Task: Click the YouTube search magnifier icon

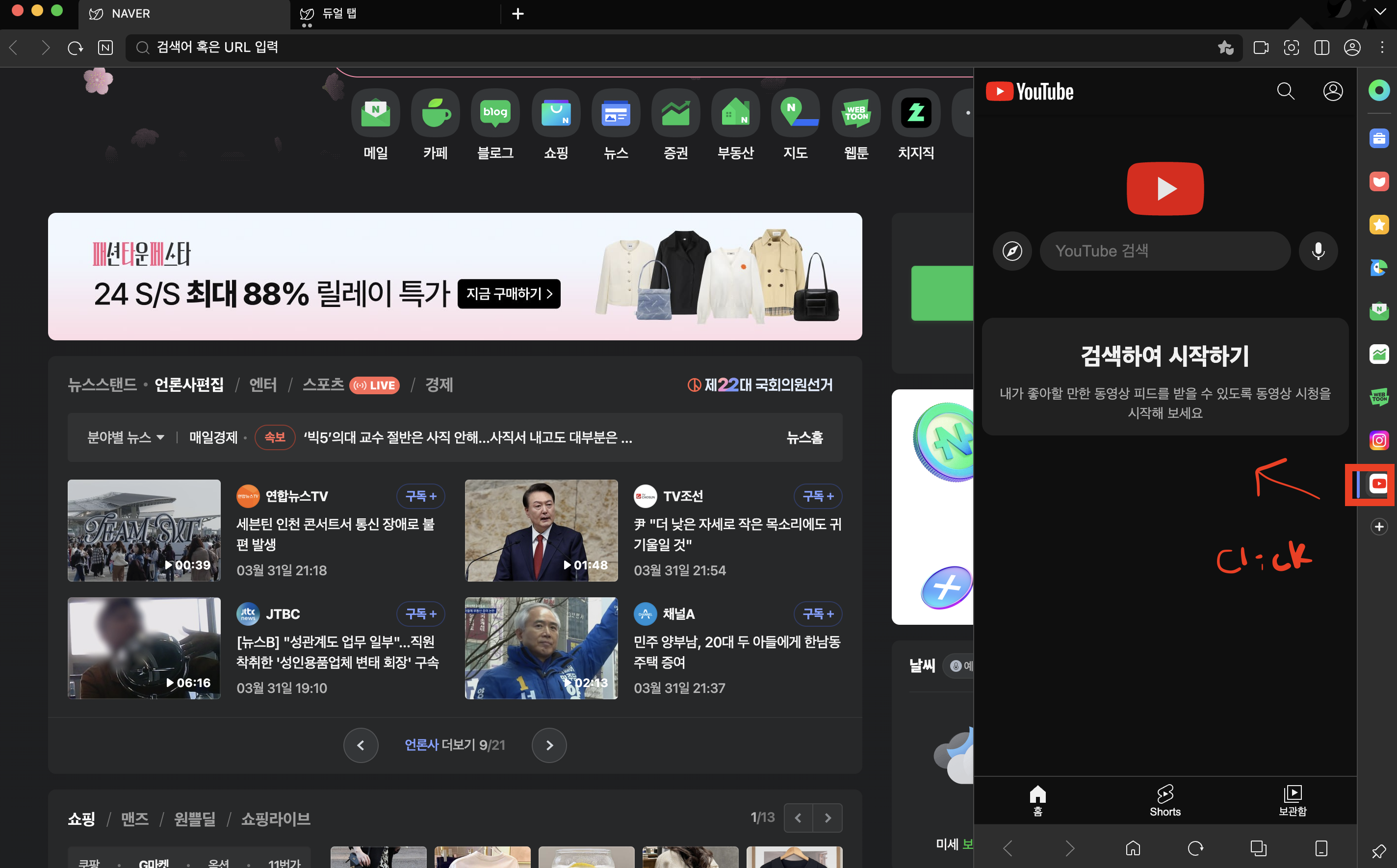Action: tap(1285, 91)
